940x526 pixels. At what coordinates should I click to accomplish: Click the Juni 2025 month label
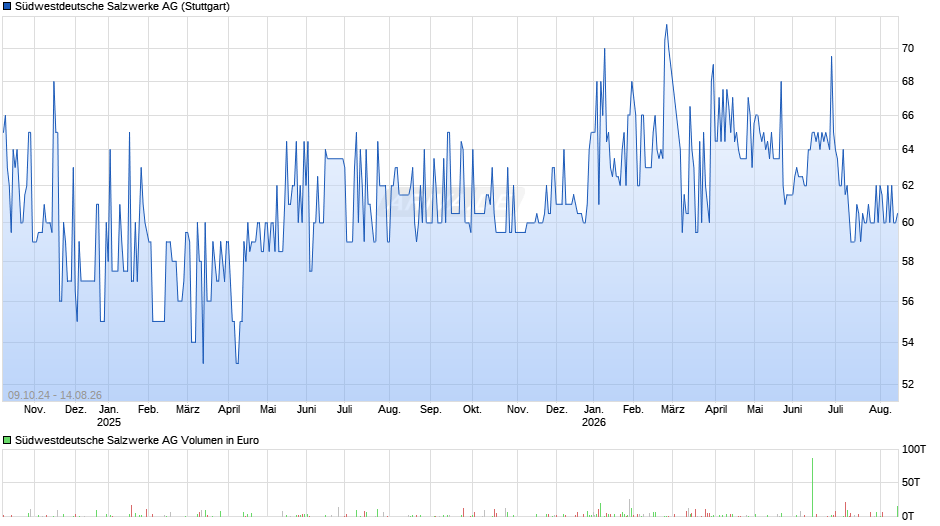click(306, 410)
